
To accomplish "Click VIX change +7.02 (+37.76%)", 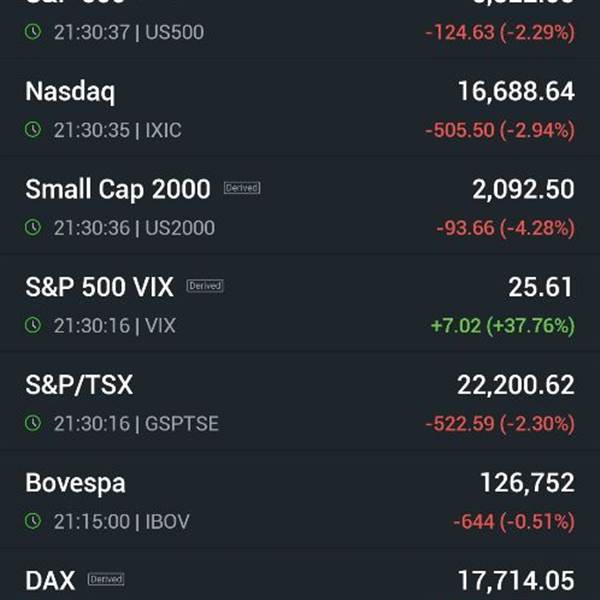I will pyautogui.click(x=503, y=326).
